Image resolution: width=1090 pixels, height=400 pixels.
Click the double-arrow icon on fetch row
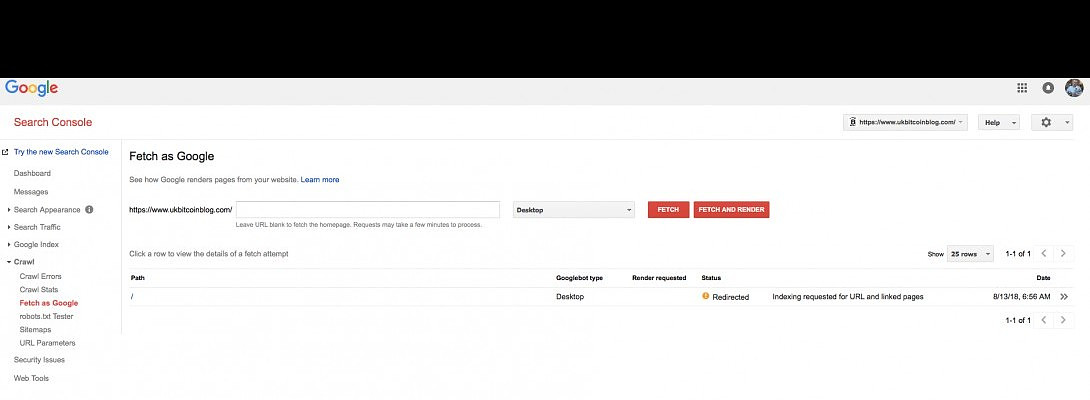click(x=1064, y=297)
